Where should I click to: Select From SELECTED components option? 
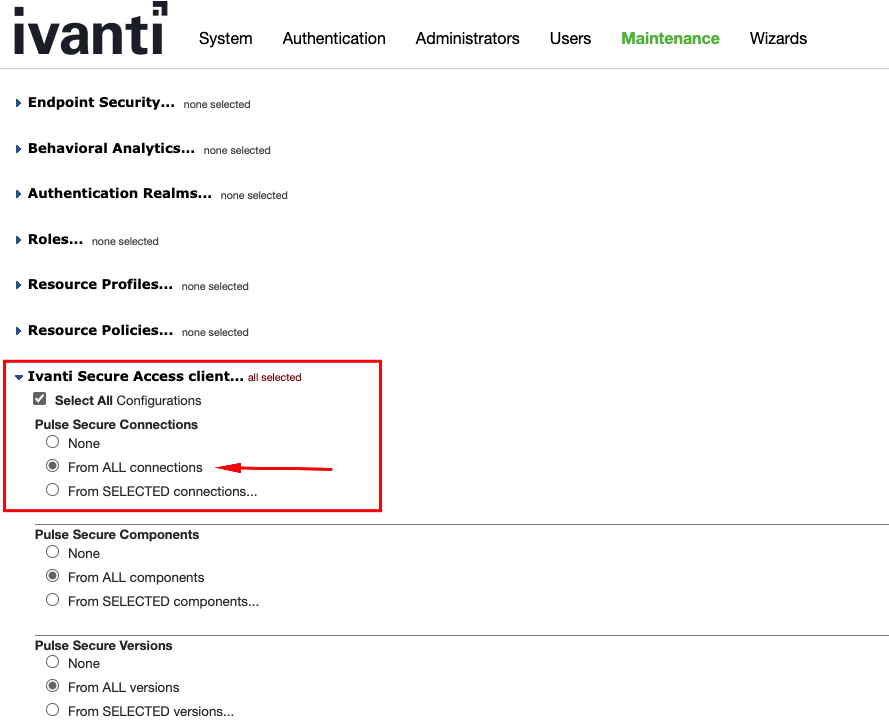[52, 599]
